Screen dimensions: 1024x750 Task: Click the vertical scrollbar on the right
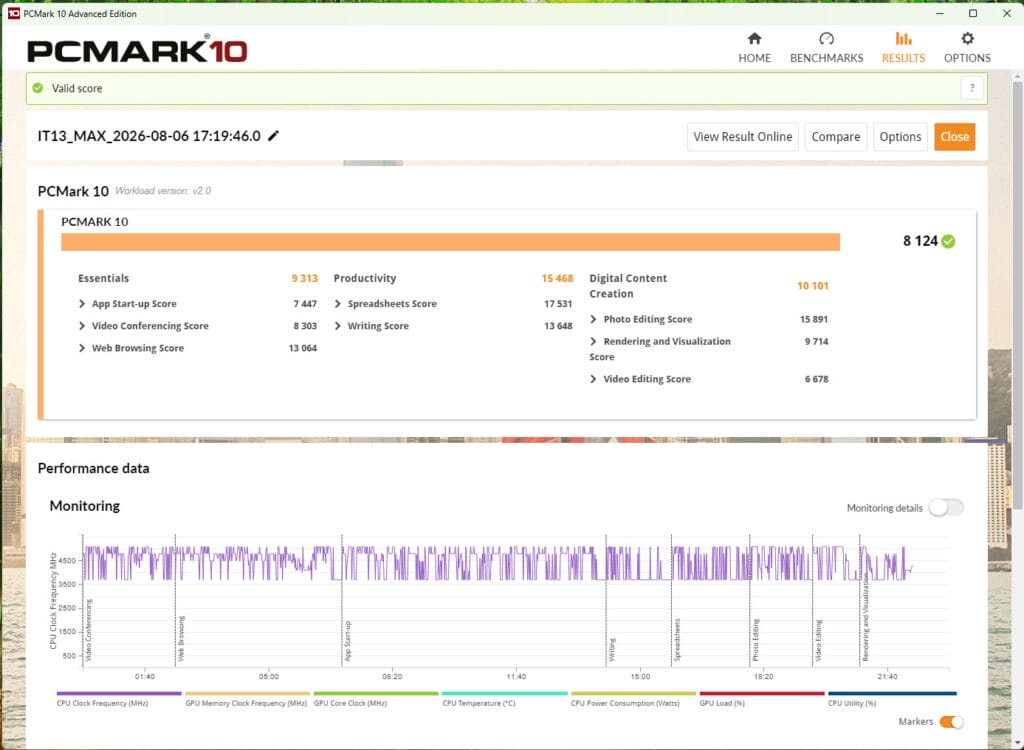click(1017, 294)
